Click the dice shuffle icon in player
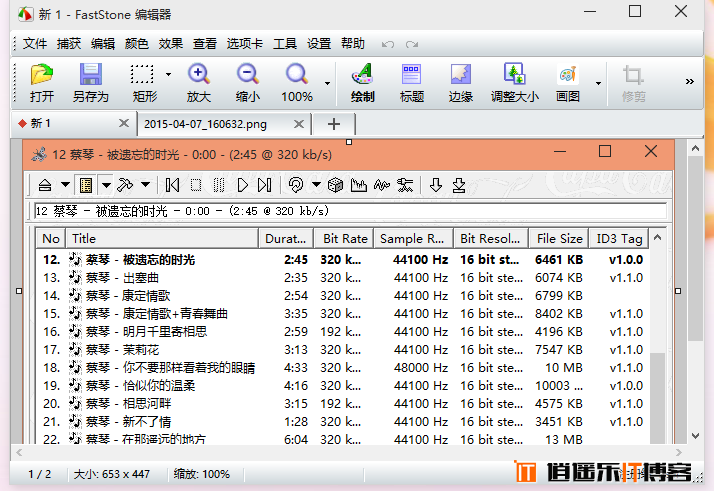 [x=335, y=185]
